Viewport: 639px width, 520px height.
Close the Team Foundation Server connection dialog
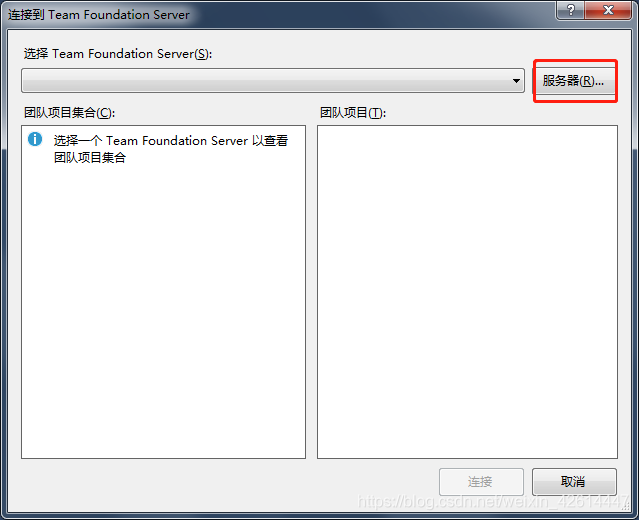click(x=608, y=10)
